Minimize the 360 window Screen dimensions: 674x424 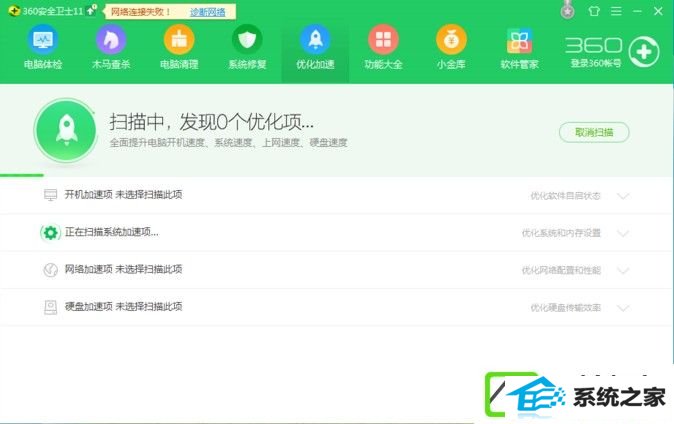coord(637,11)
